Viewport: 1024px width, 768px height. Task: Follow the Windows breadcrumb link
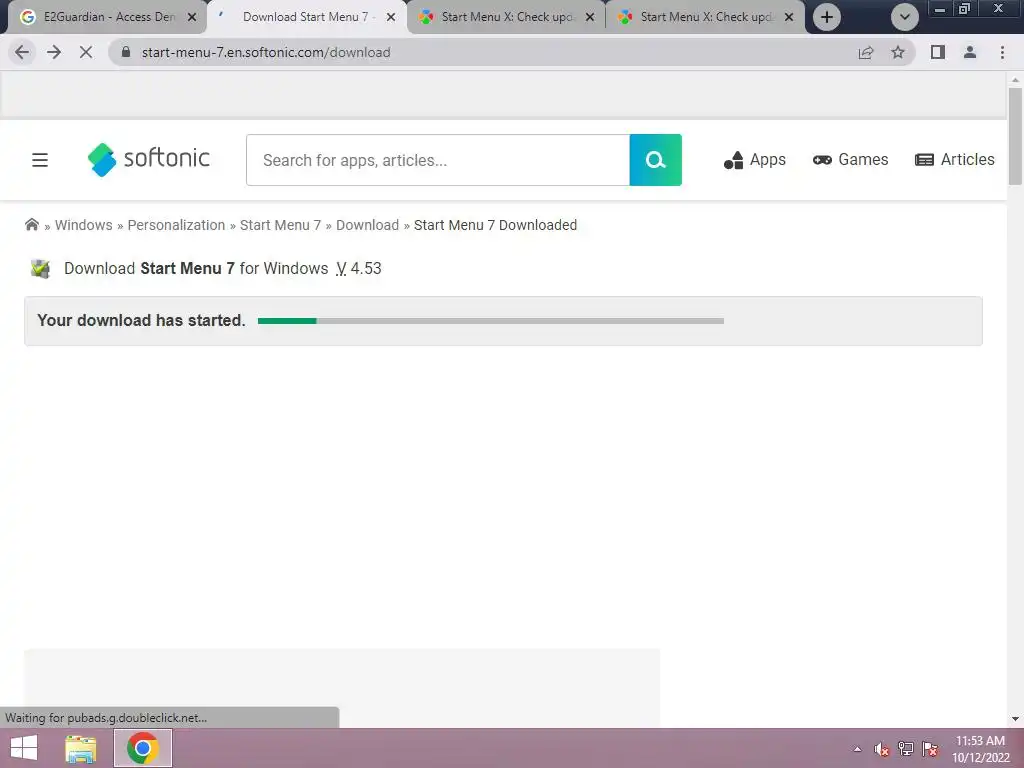click(x=84, y=225)
